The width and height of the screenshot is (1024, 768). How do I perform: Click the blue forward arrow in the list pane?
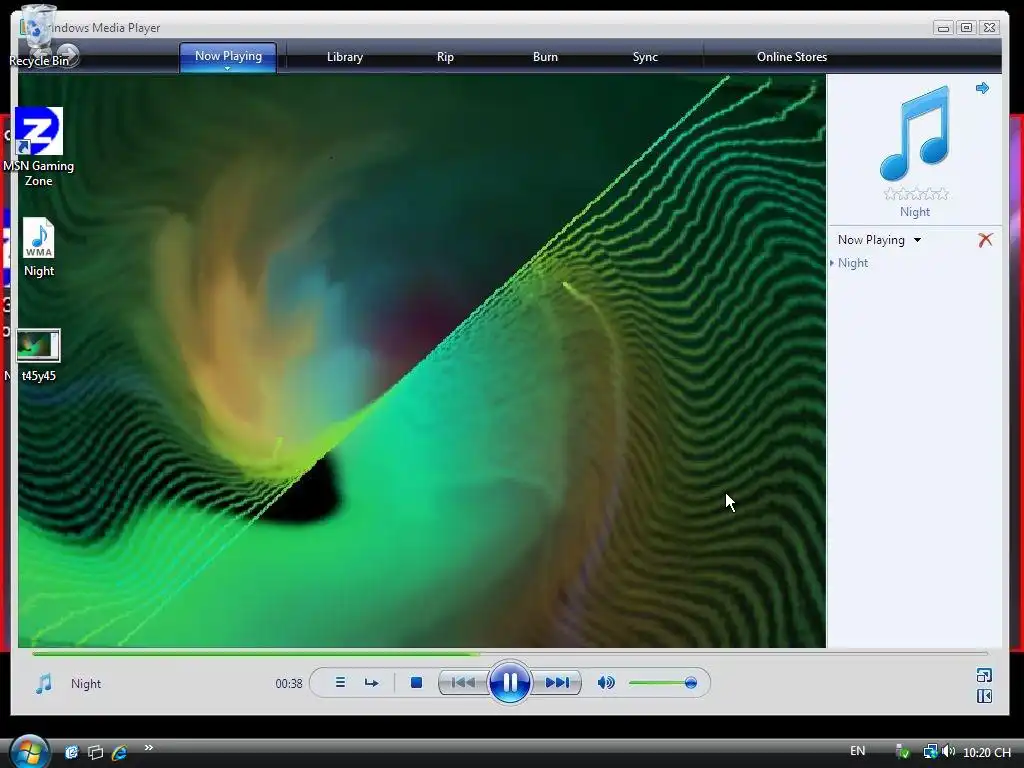[x=982, y=88]
